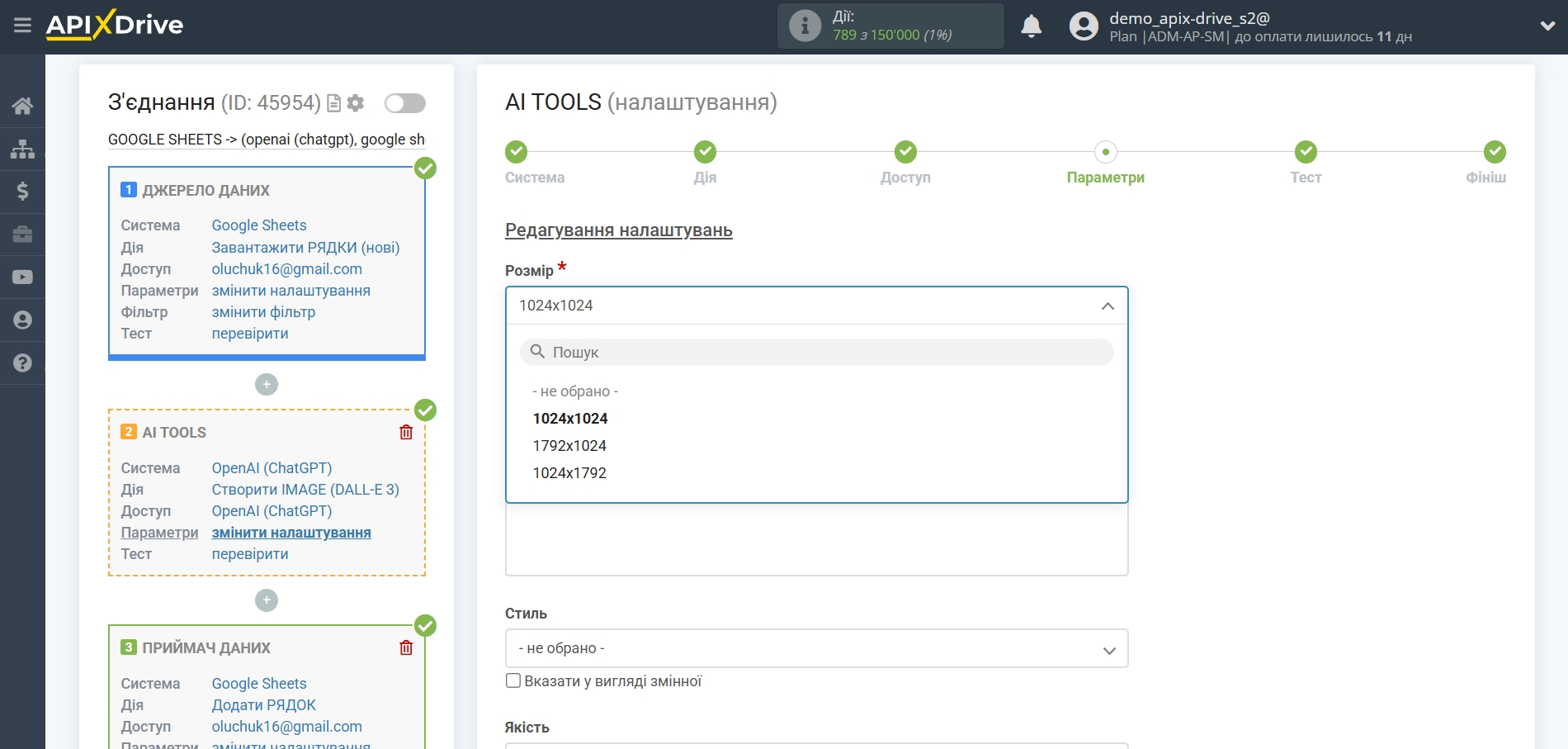Go to home in sidebar
This screenshot has width=1568, height=749.
coord(22,106)
